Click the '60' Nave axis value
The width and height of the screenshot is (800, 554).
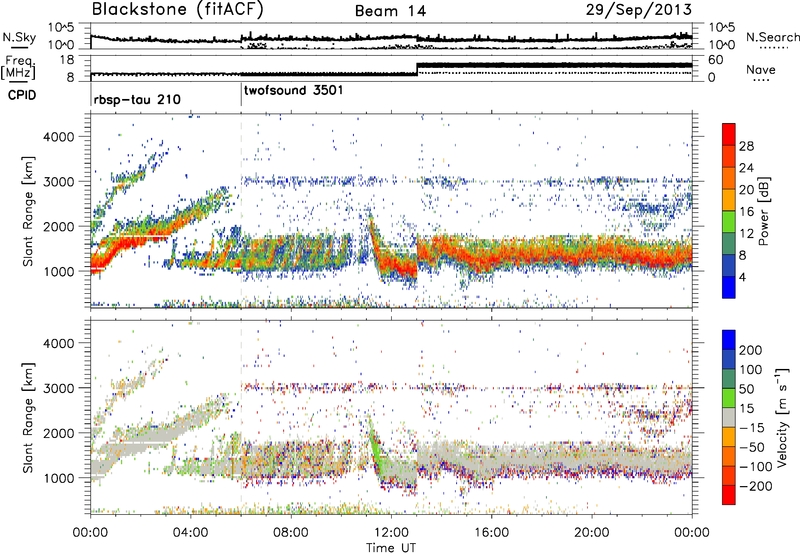(x=715, y=60)
